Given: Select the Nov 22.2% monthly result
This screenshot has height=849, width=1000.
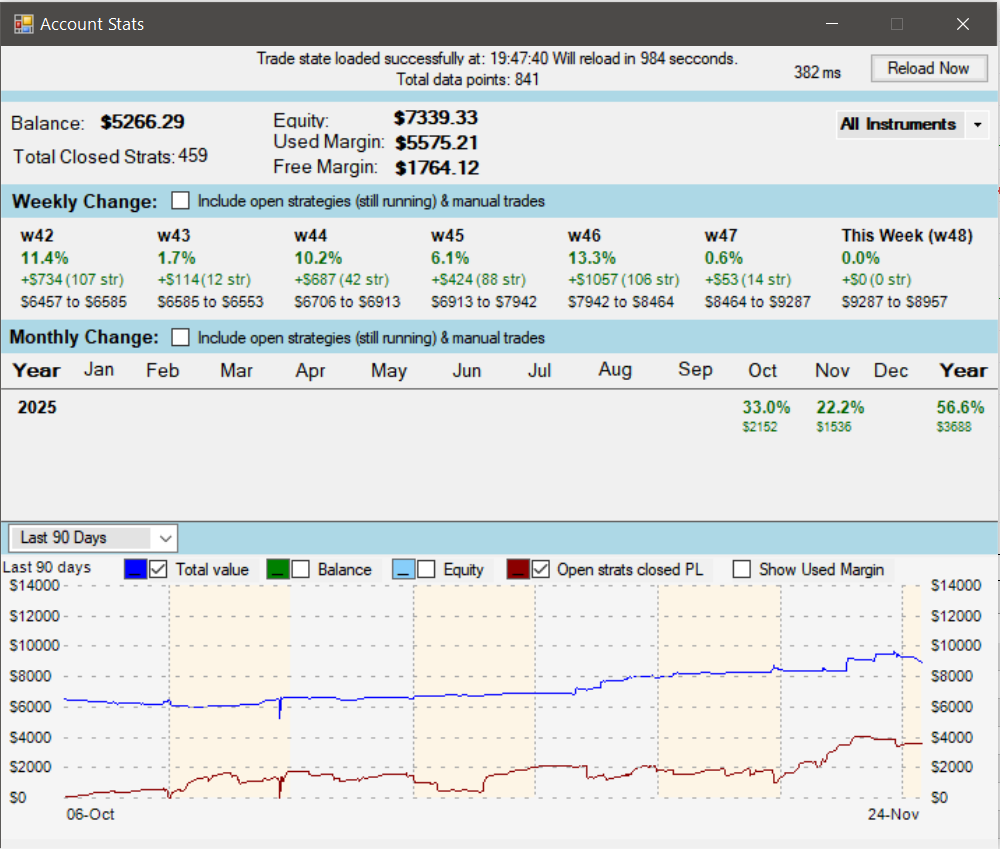Looking at the screenshot, I should tap(840, 408).
